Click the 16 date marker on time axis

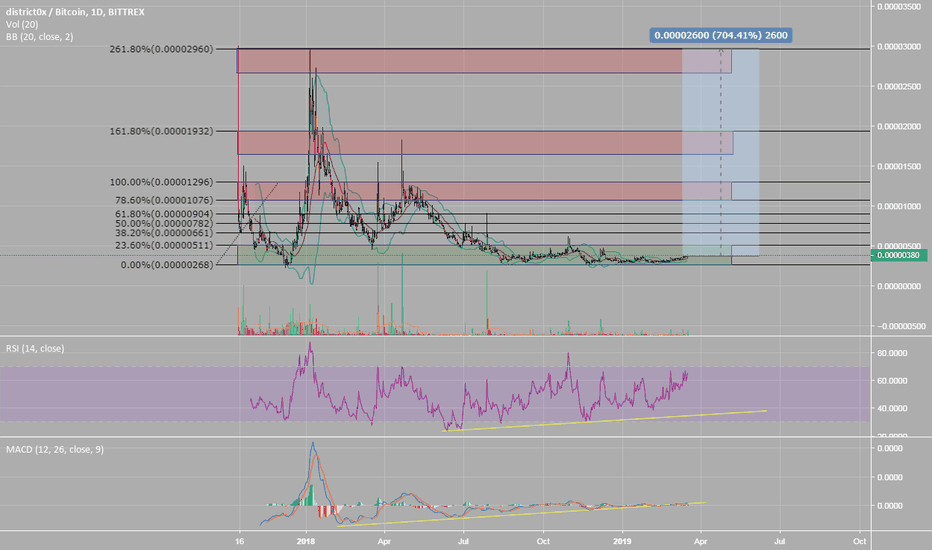239,542
